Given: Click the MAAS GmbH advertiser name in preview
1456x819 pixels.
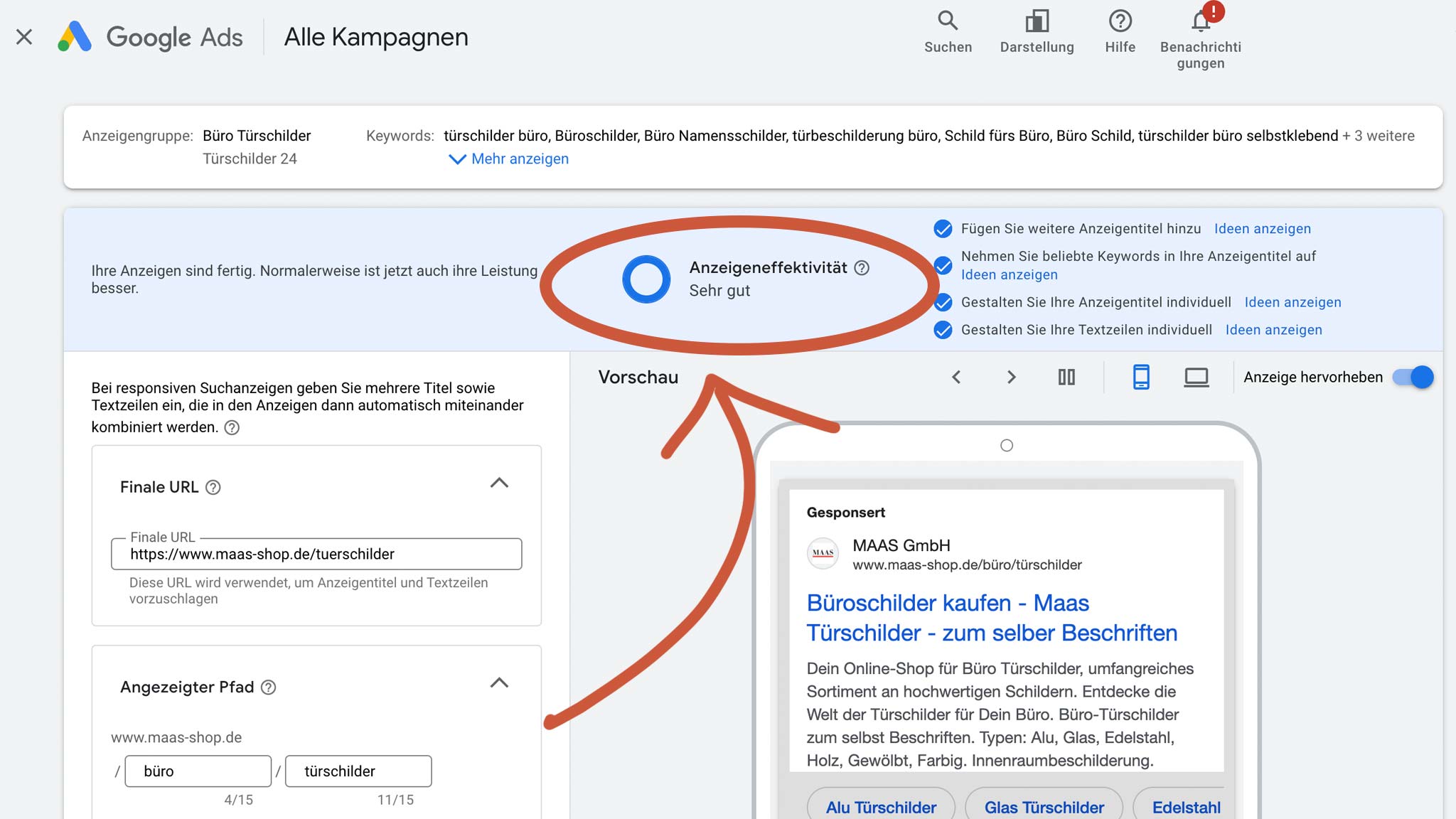Looking at the screenshot, I should tap(901, 545).
